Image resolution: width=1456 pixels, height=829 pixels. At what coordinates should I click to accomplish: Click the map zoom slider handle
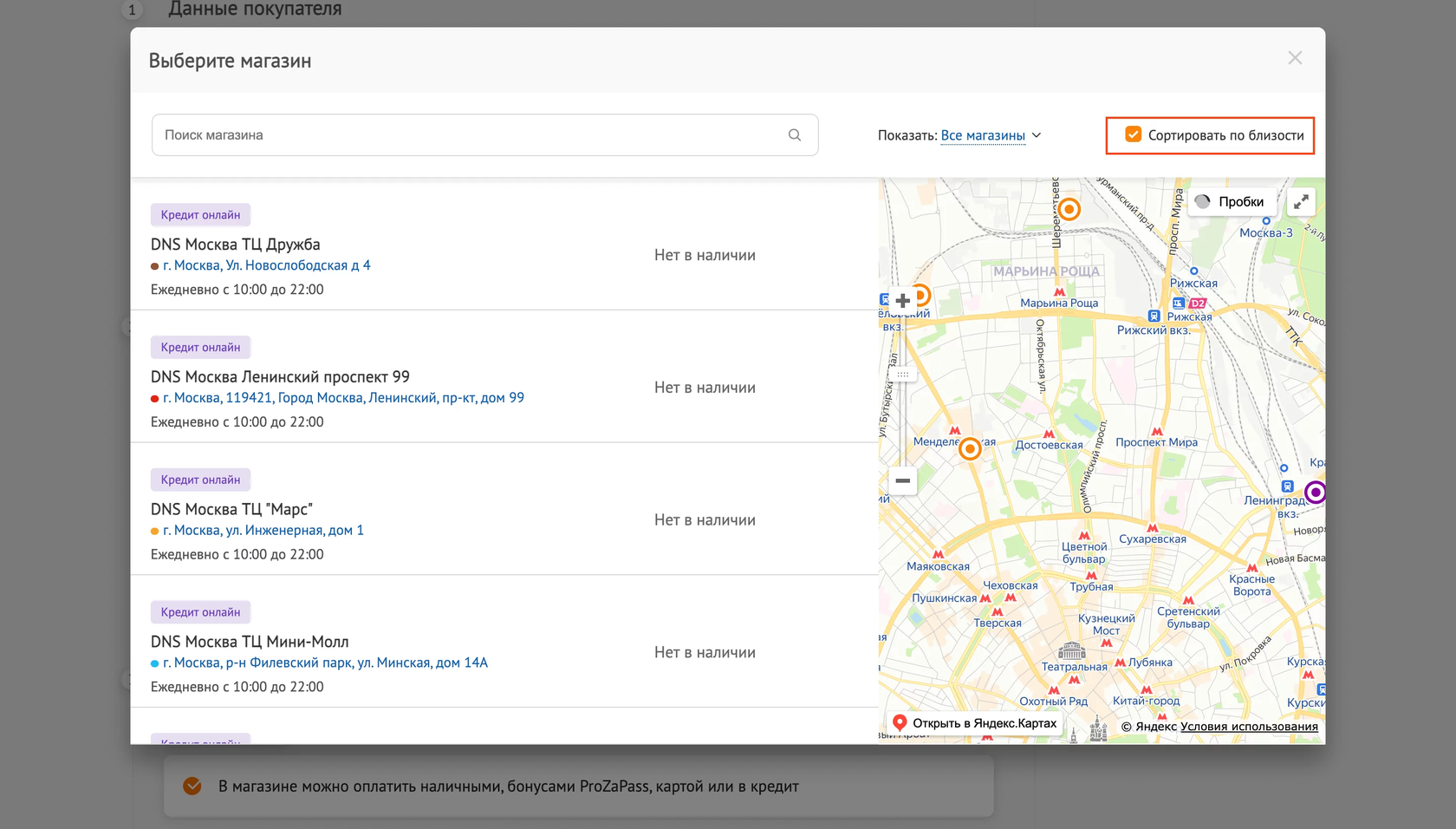click(x=902, y=375)
